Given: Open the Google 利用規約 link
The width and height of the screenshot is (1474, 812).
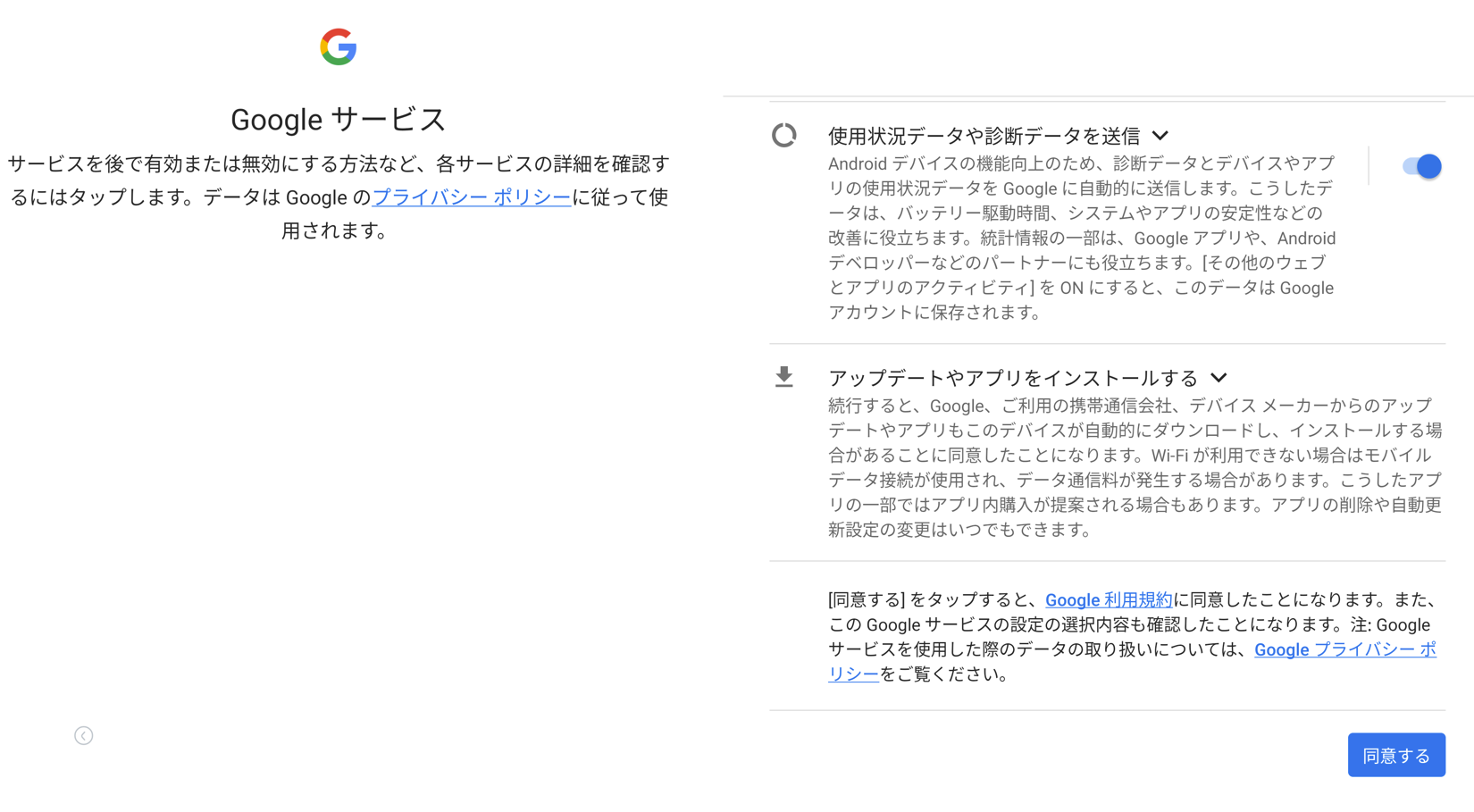Looking at the screenshot, I should point(1109,600).
